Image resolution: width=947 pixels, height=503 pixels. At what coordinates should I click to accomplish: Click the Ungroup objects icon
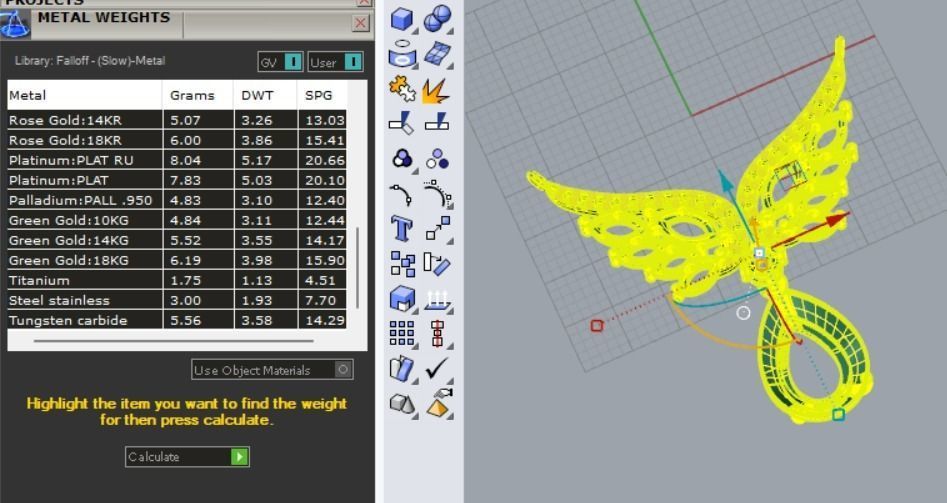click(x=437, y=159)
